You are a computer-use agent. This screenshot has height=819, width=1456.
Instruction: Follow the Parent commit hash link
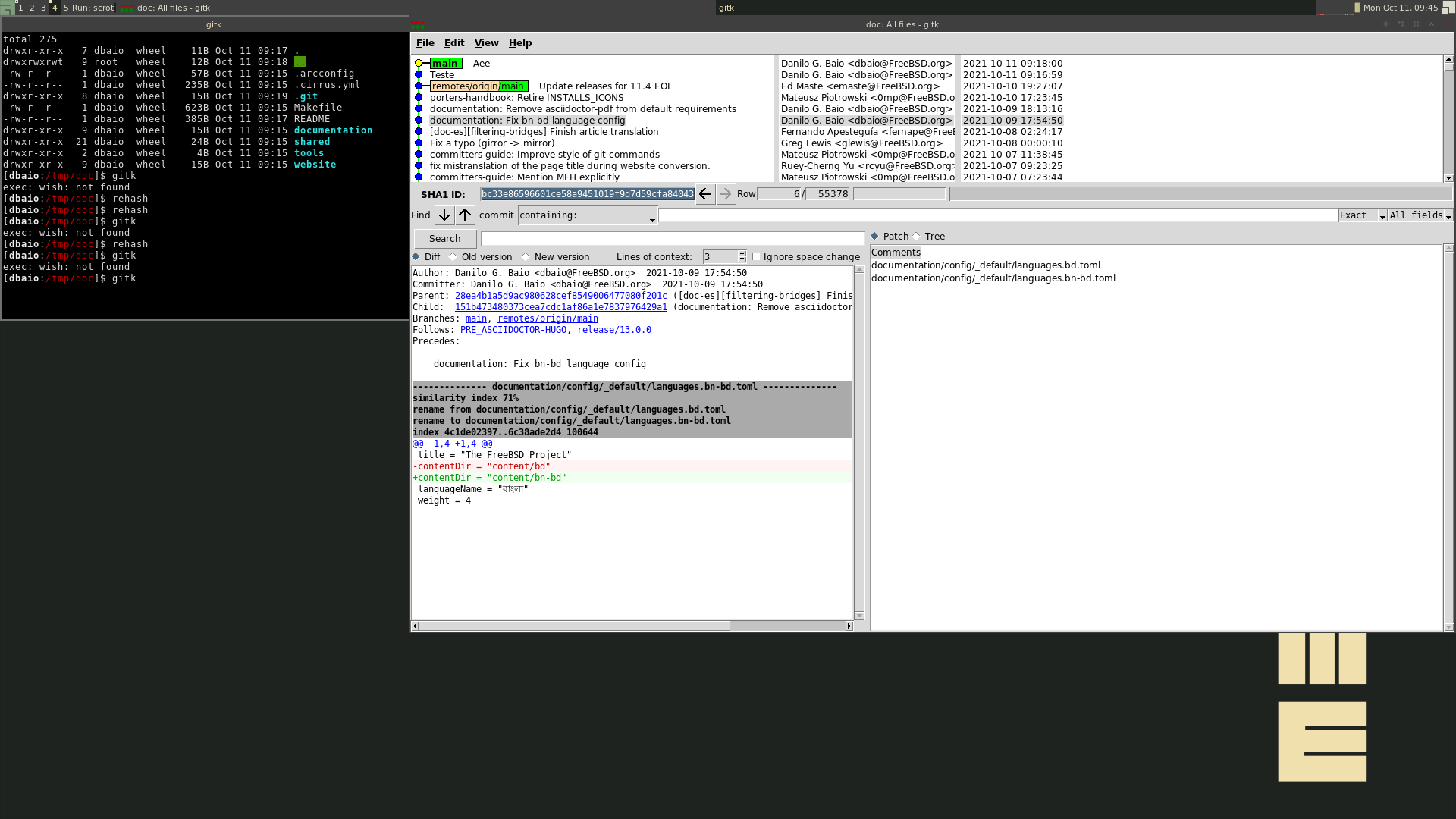[x=560, y=297]
